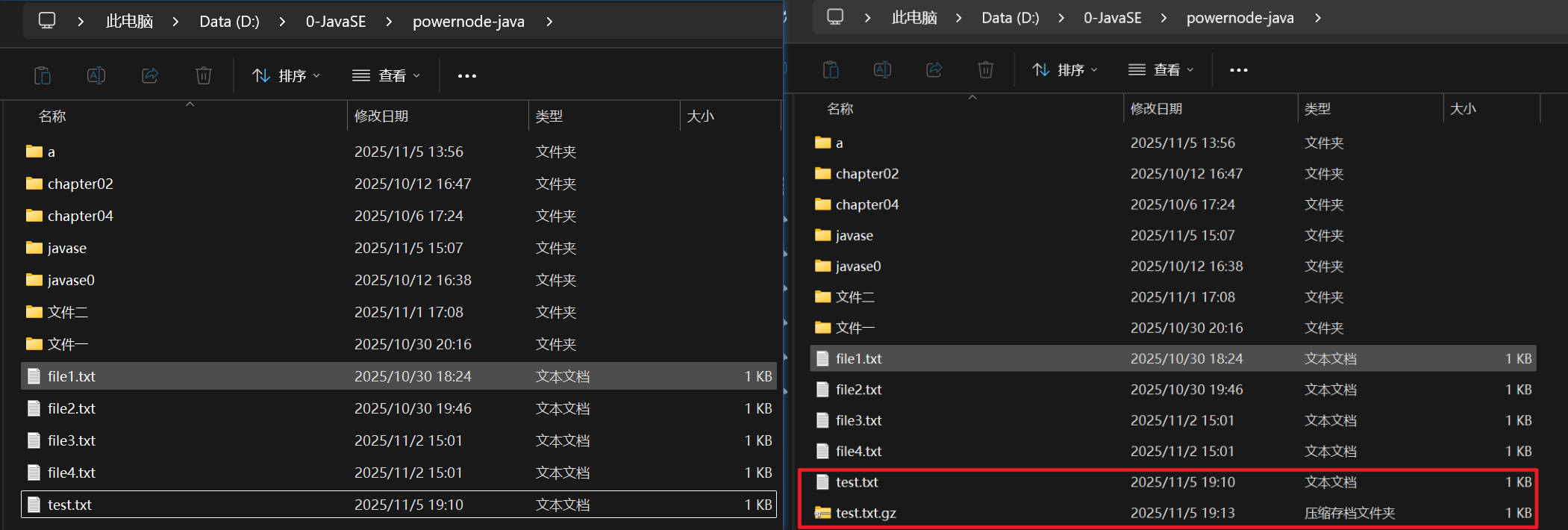Sort by 修改日期 column header in left window
1568x530 pixels.
click(381, 116)
